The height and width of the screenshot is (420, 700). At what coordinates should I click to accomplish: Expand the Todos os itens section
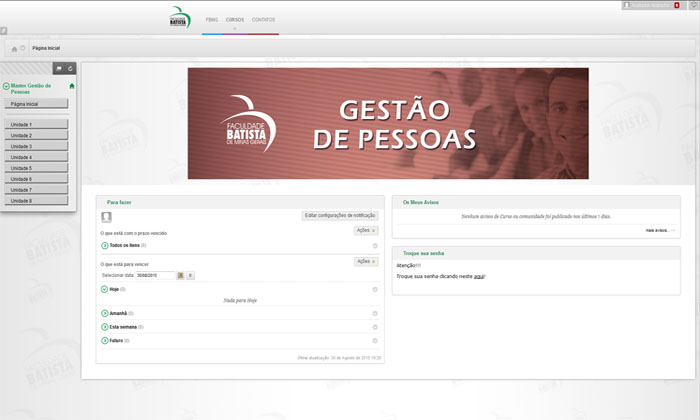pos(105,245)
